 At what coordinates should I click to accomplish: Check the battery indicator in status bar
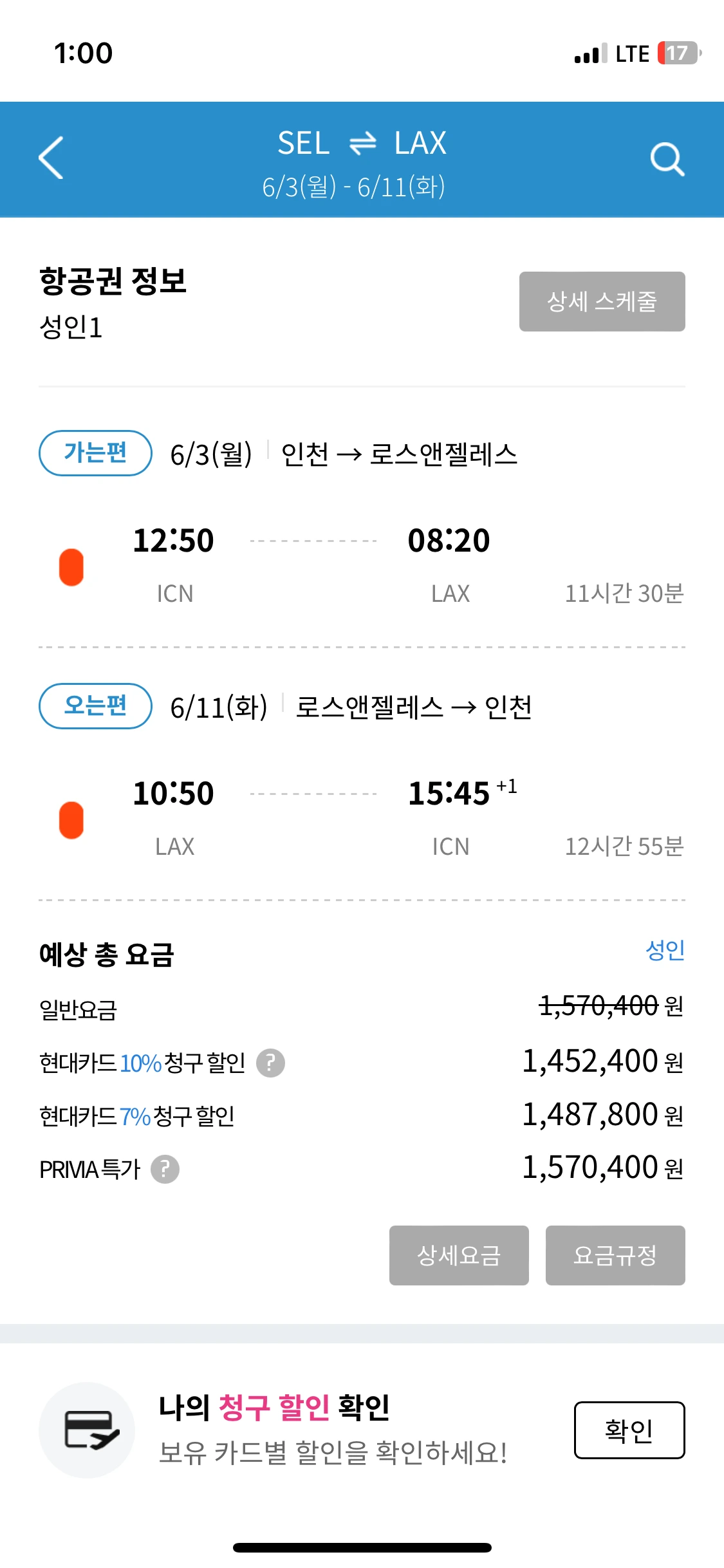point(679,53)
